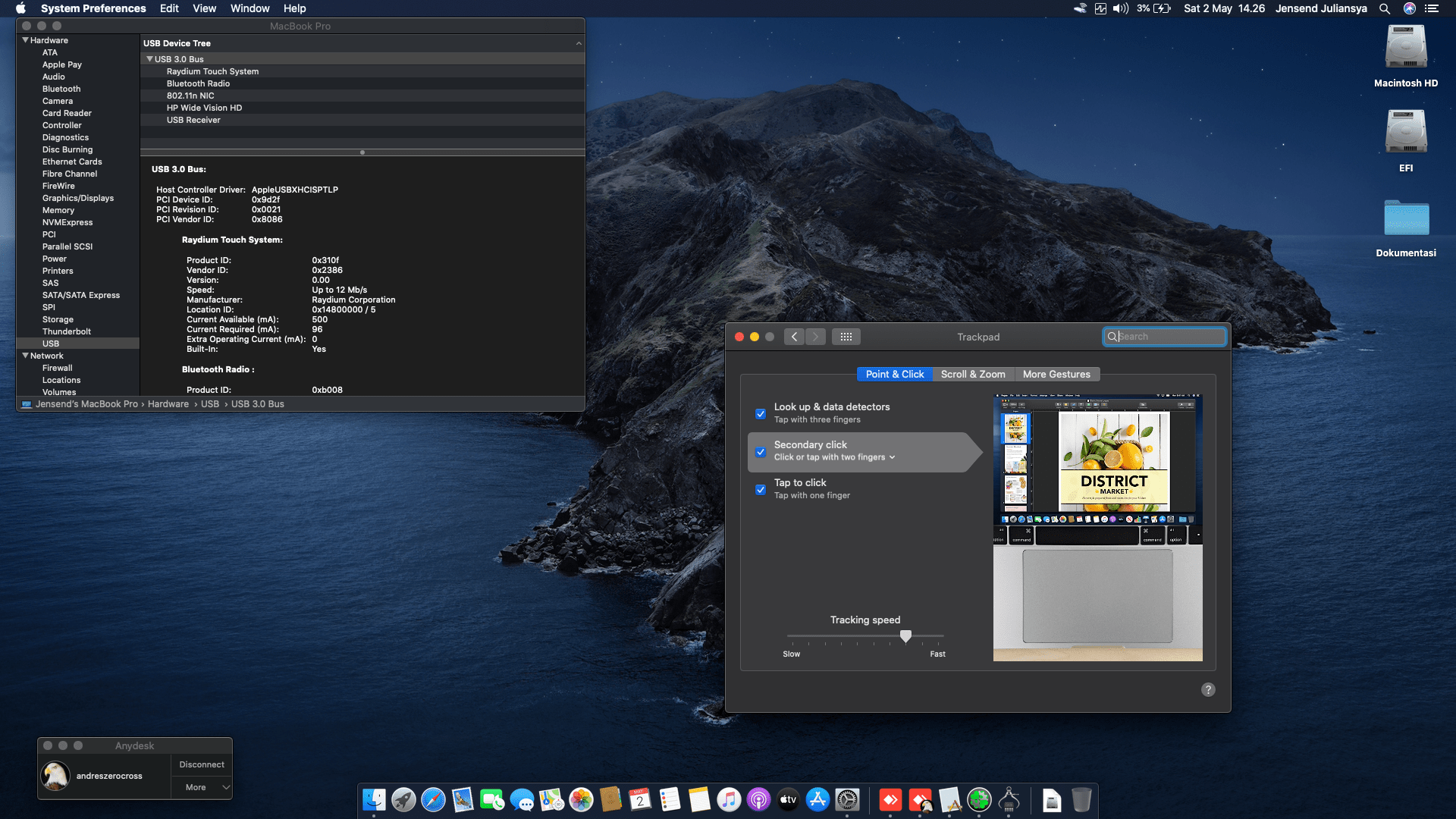Open Clover Configurator icon in Dock
Viewport: 1456px width, 819px height.
(x=979, y=799)
